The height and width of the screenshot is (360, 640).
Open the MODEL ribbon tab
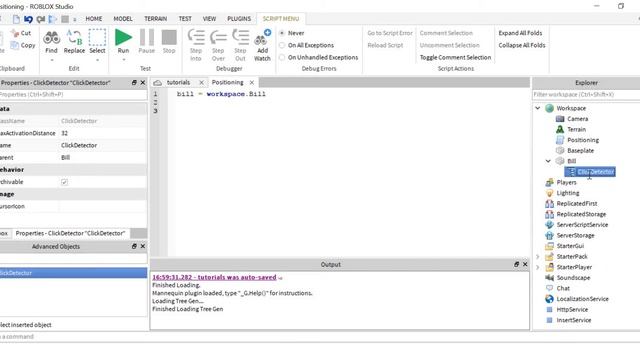coord(122,19)
